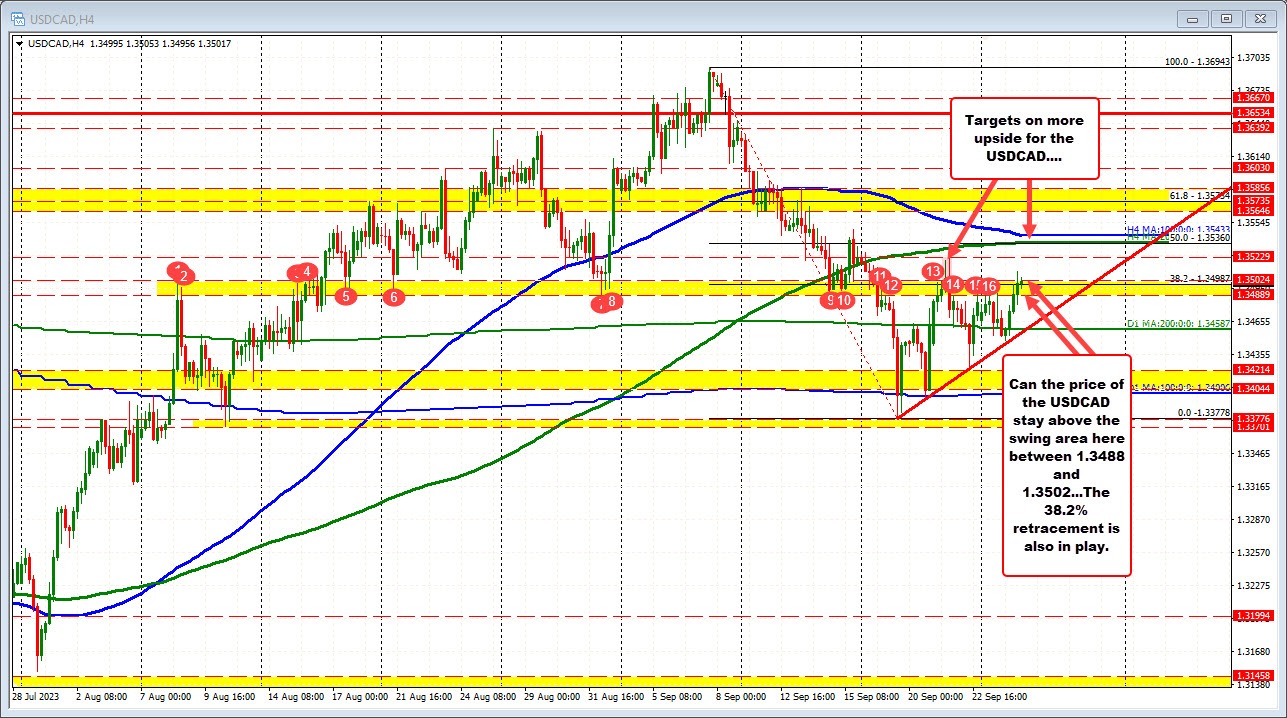Image resolution: width=1287 pixels, height=718 pixels.
Task: Select the red circle marker numbered 6
Action: [x=394, y=297]
